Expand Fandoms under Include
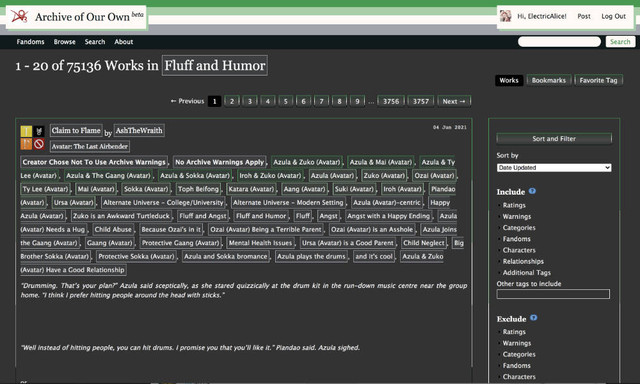The width and height of the screenshot is (640, 384). click(x=516, y=239)
